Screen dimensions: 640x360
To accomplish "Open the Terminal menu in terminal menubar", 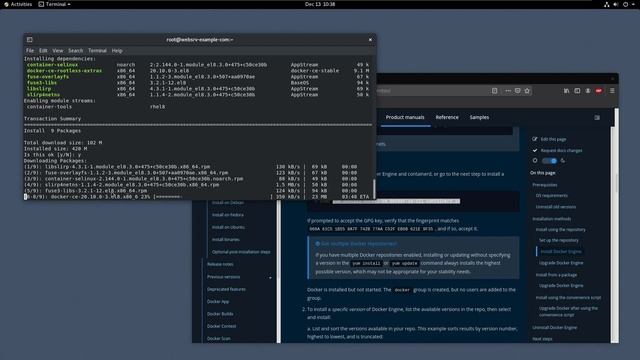I will point(97,51).
